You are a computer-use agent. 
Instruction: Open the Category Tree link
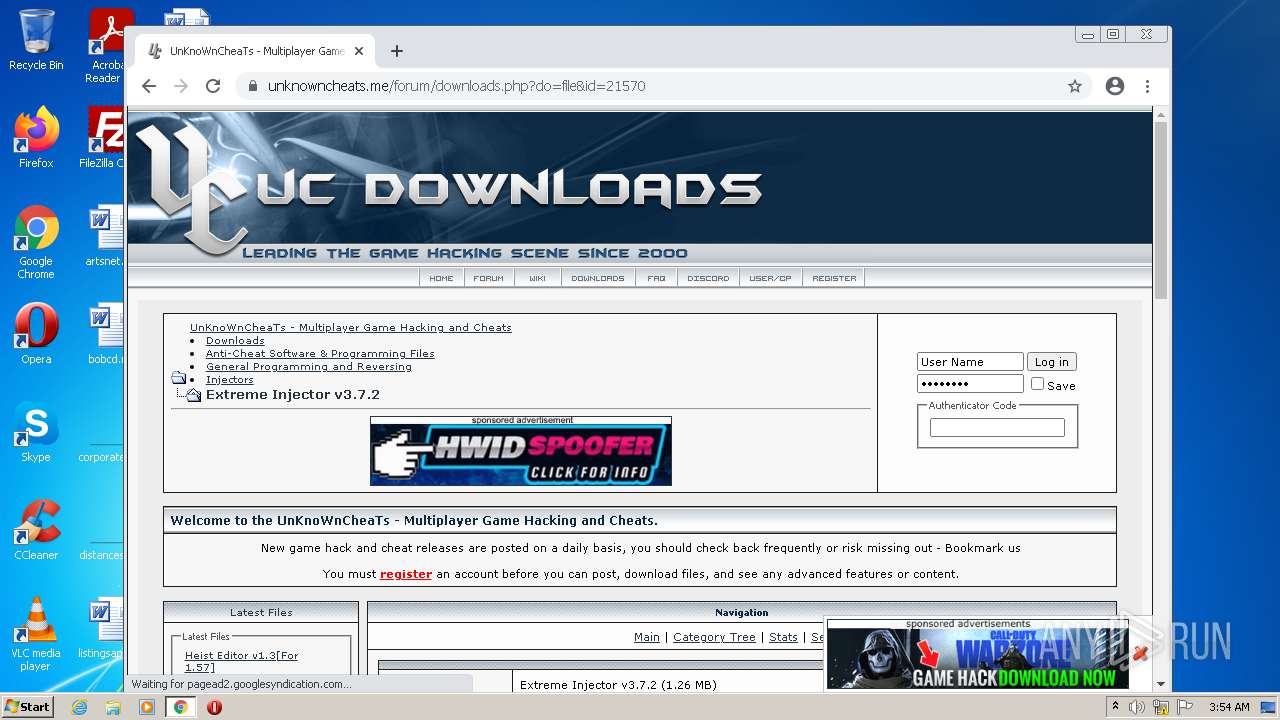[714, 637]
